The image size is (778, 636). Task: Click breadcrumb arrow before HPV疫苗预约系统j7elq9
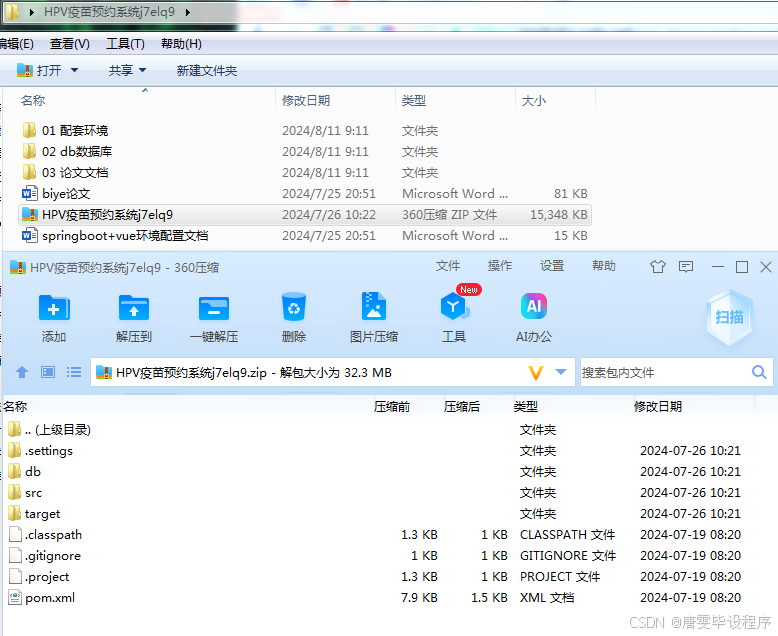click(32, 12)
